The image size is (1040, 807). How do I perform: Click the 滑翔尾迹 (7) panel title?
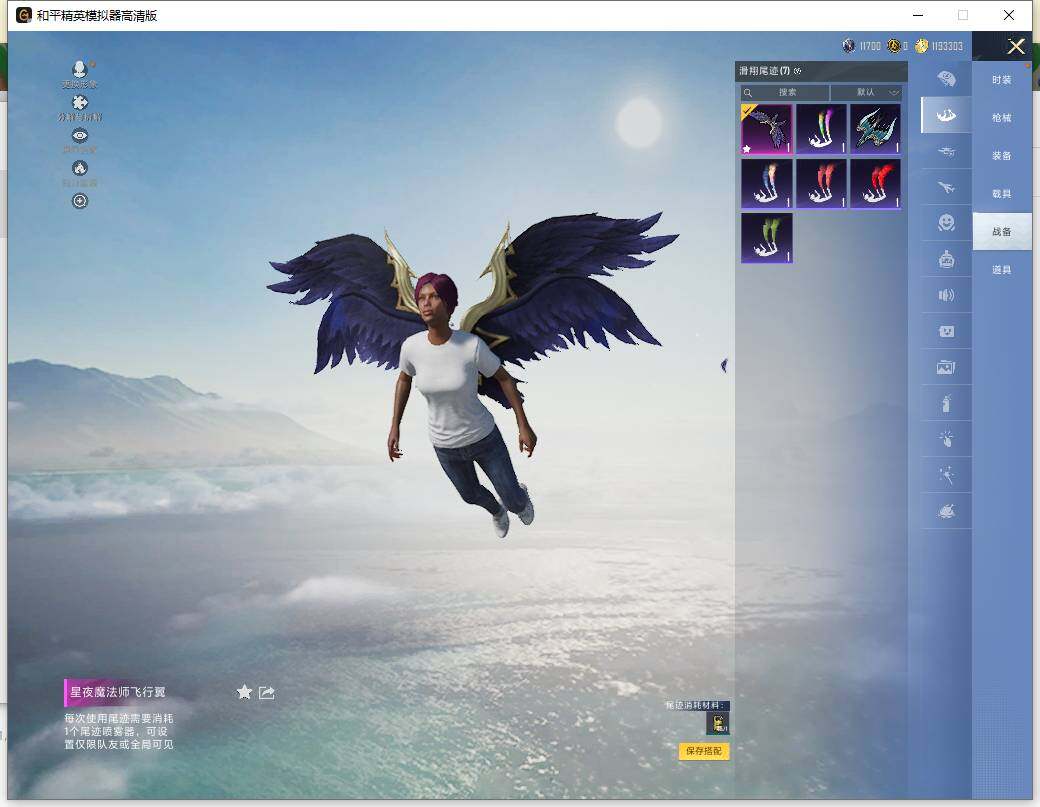click(764, 70)
